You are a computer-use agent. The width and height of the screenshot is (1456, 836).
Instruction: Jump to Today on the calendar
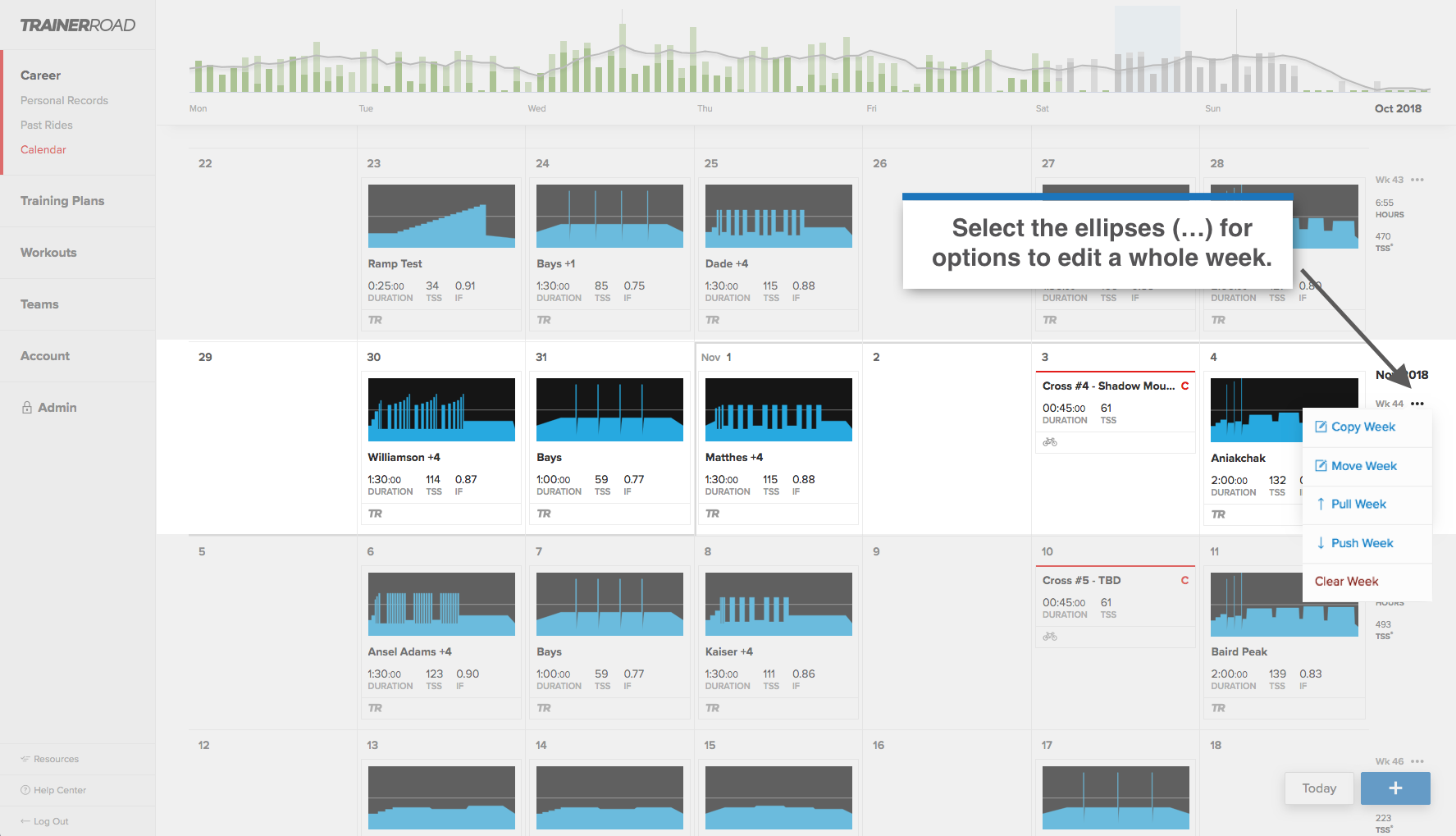coord(1319,788)
